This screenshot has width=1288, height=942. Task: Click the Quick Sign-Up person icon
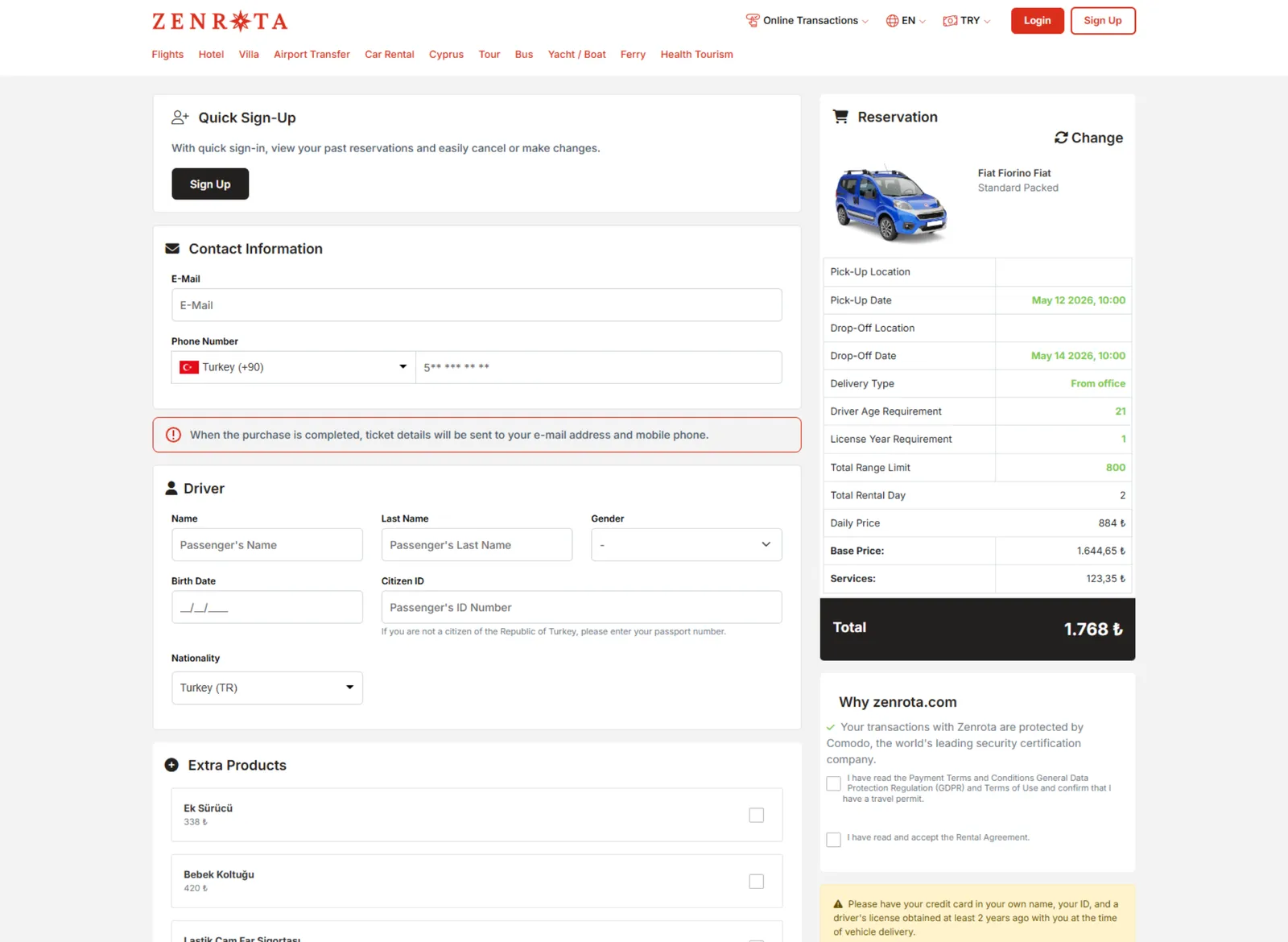click(179, 117)
